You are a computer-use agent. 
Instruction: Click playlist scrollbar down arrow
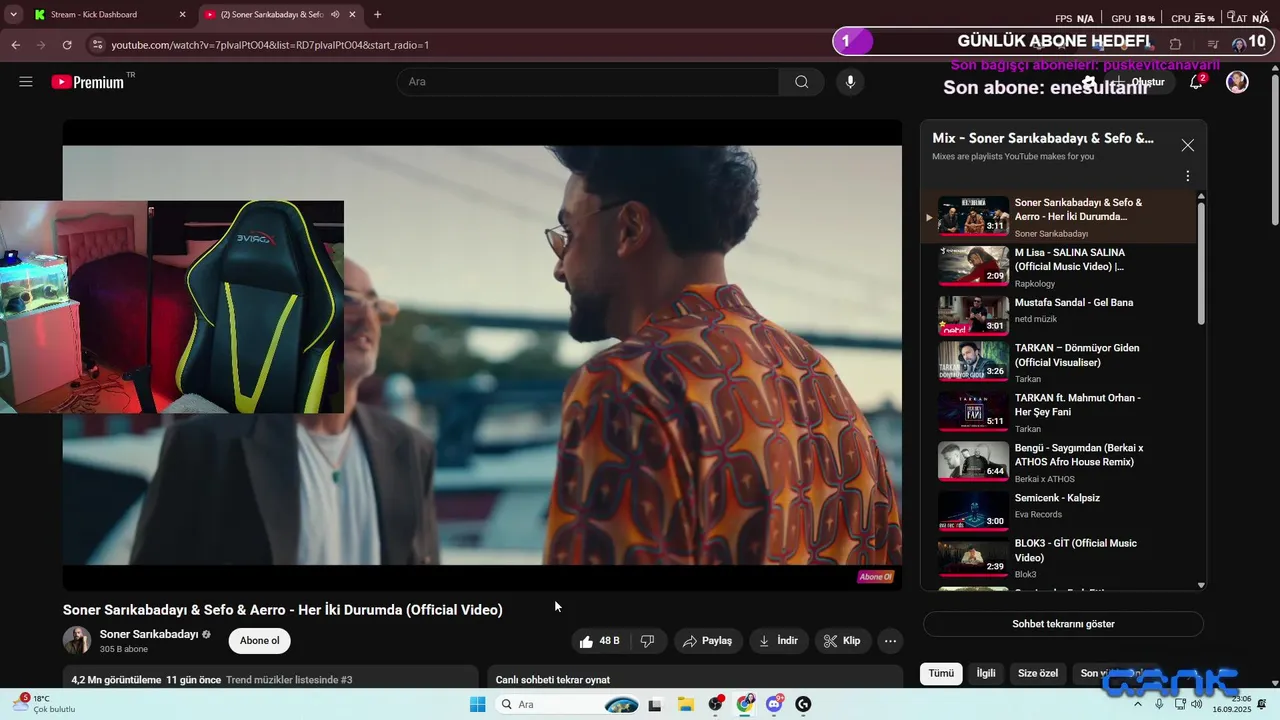(1201, 585)
